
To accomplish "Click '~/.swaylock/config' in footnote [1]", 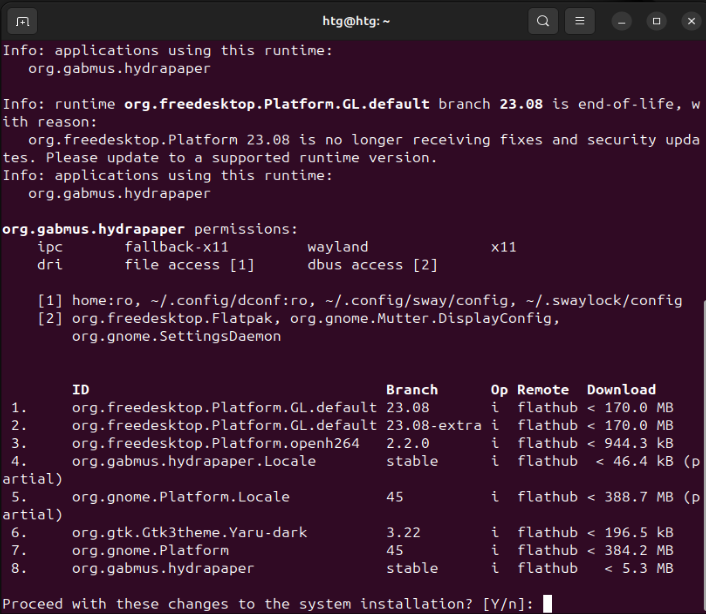I will (x=604, y=301).
